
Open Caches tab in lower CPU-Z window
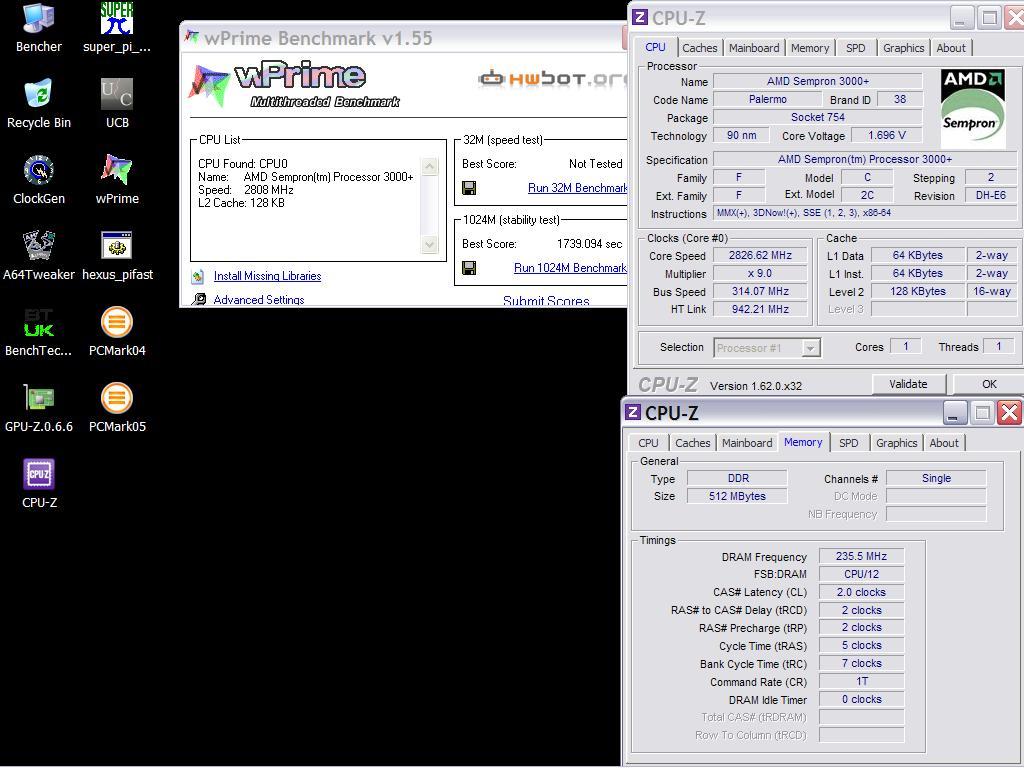(x=692, y=443)
